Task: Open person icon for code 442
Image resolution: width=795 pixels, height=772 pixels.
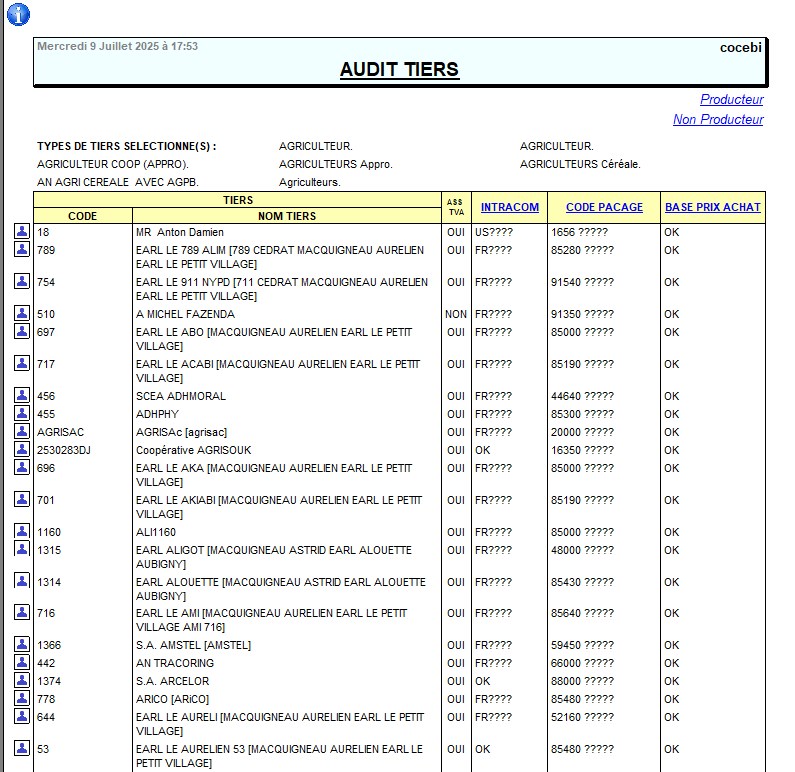Action: pyautogui.click(x=22, y=662)
